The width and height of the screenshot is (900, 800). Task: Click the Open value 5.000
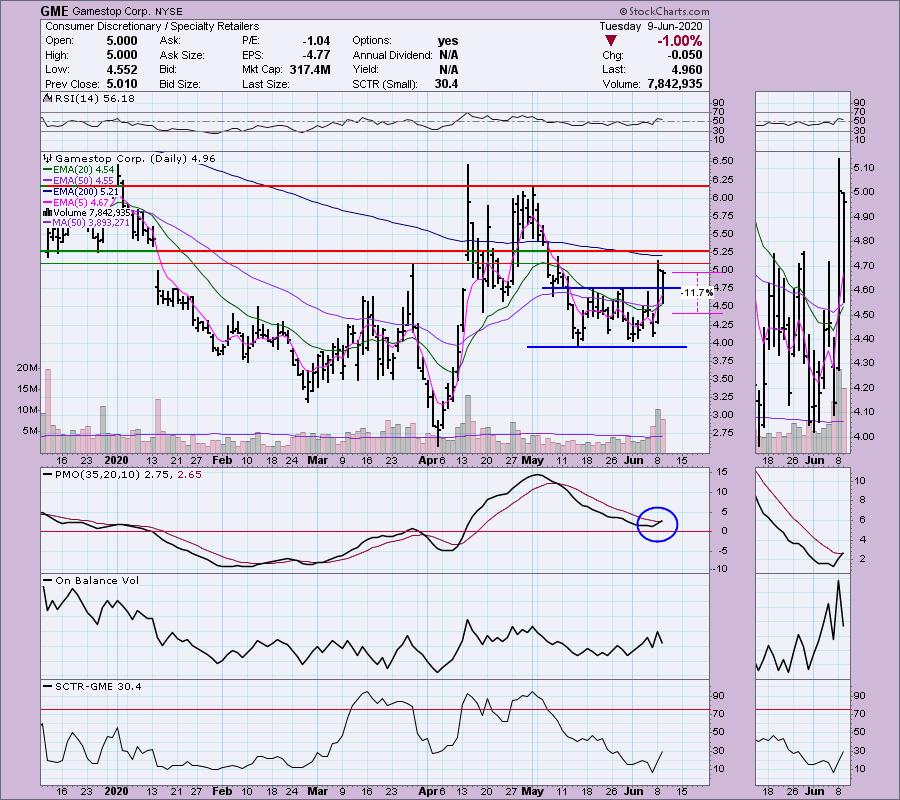coord(122,41)
